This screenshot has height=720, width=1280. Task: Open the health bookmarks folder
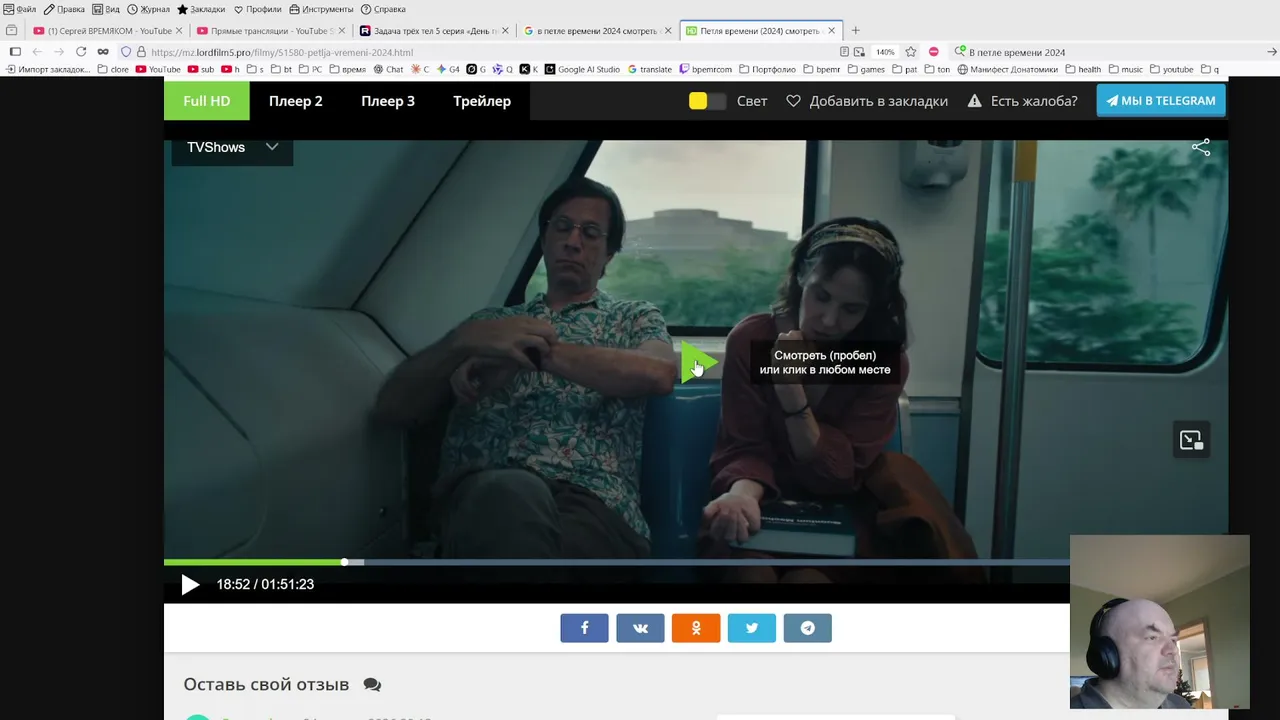[1083, 70]
